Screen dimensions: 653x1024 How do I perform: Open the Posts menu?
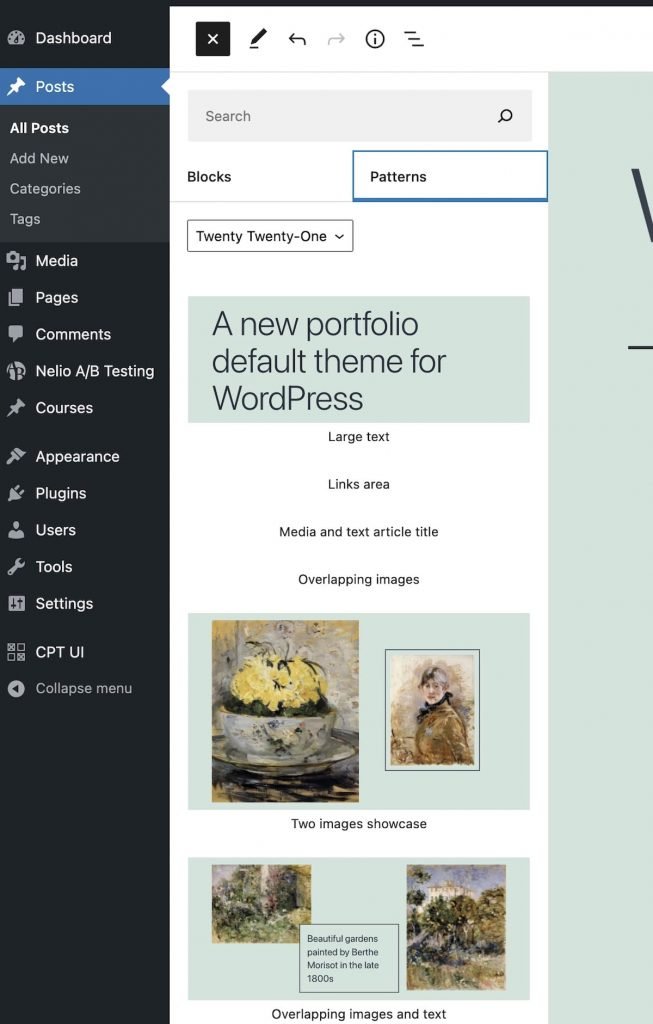(x=85, y=86)
